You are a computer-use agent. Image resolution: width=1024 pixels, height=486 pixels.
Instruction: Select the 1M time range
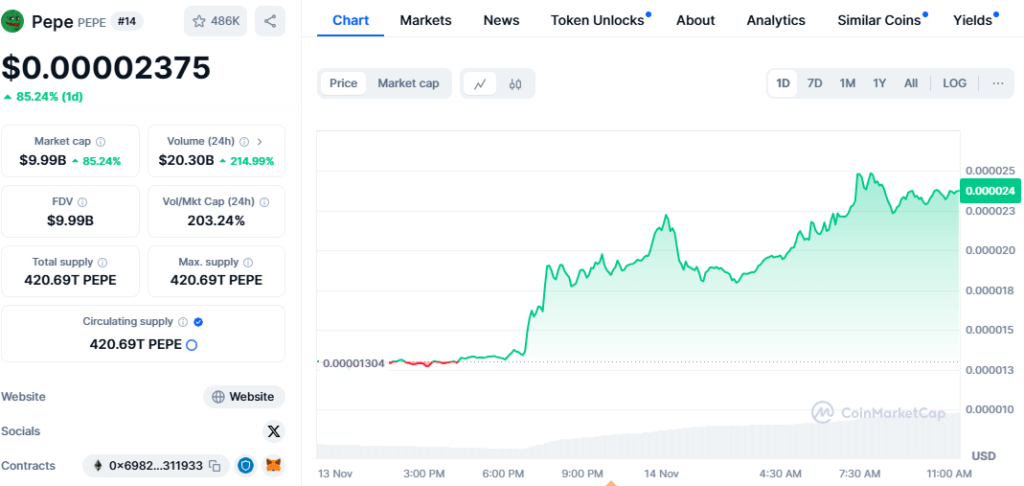848,84
